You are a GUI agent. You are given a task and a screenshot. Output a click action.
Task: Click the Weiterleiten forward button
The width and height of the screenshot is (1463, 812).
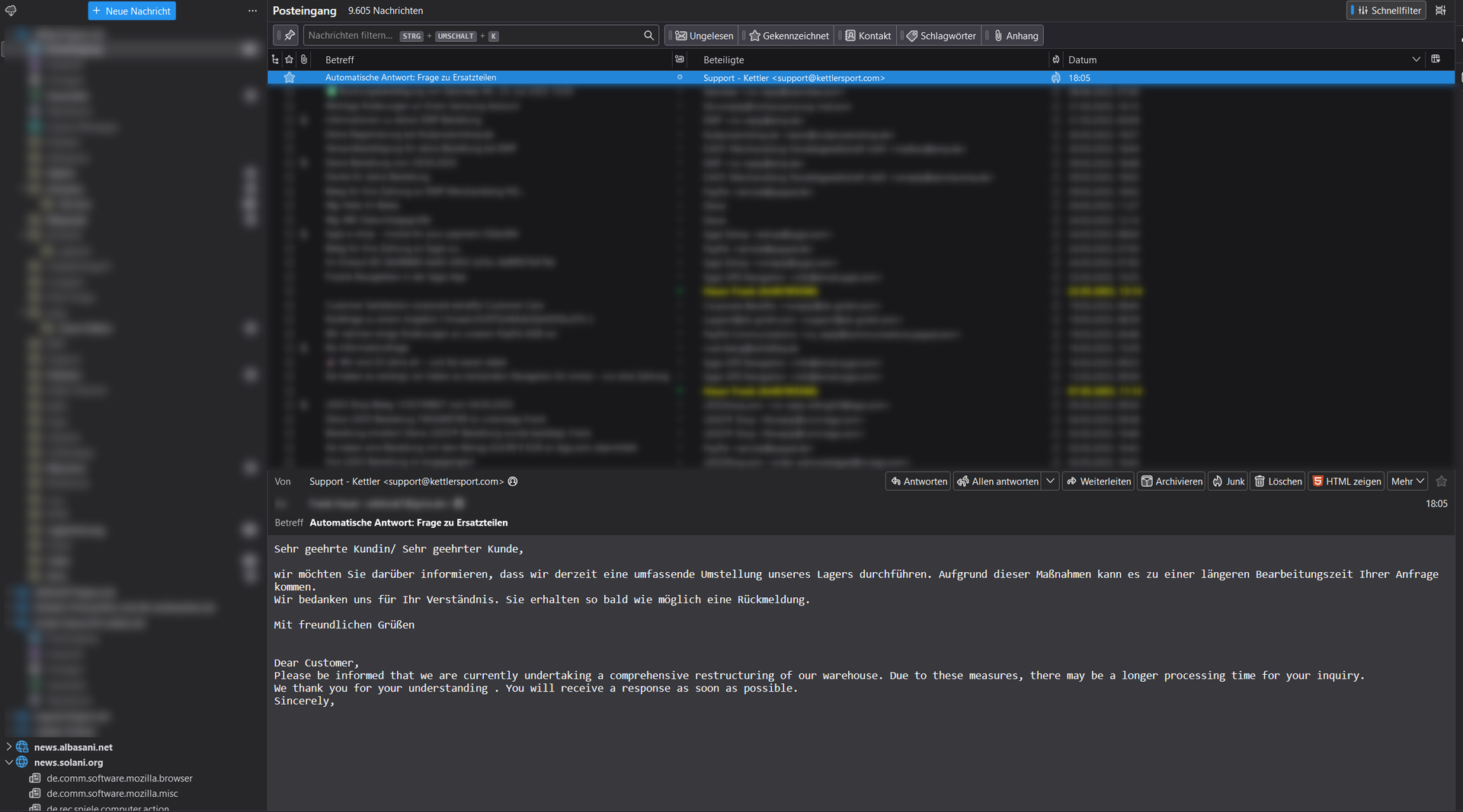click(x=1098, y=481)
